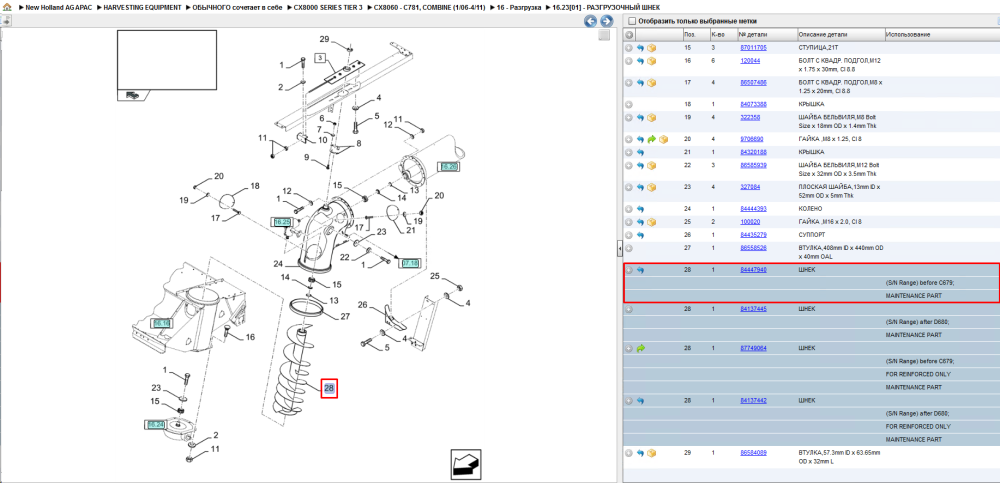Click blue arrow icon for КОЛЕНО row
Screen dimensions: 1000x483
(640, 209)
